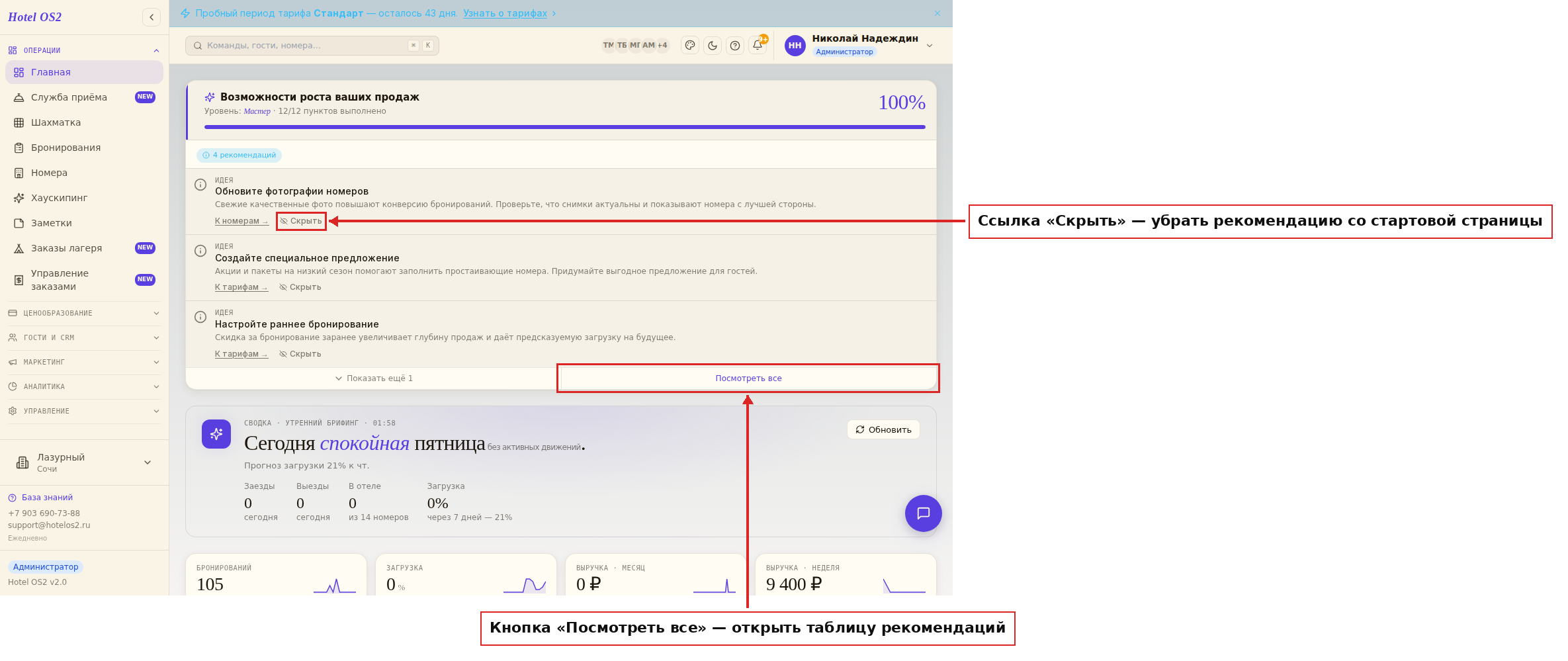Collapse the sidebar with the chevron button
This screenshot has width=1568, height=661.
tap(152, 17)
